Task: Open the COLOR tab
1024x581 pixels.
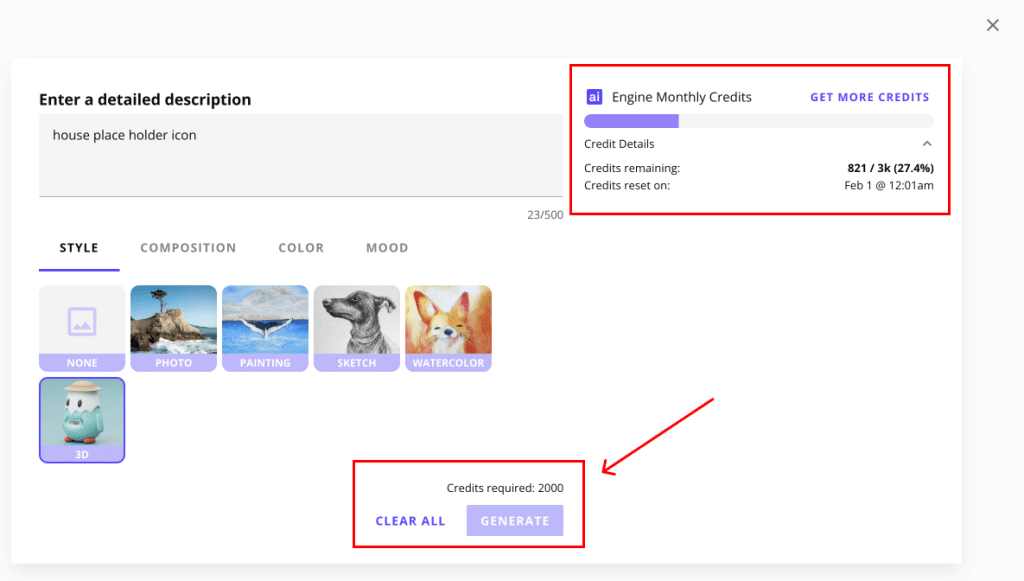Action: [x=301, y=247]
